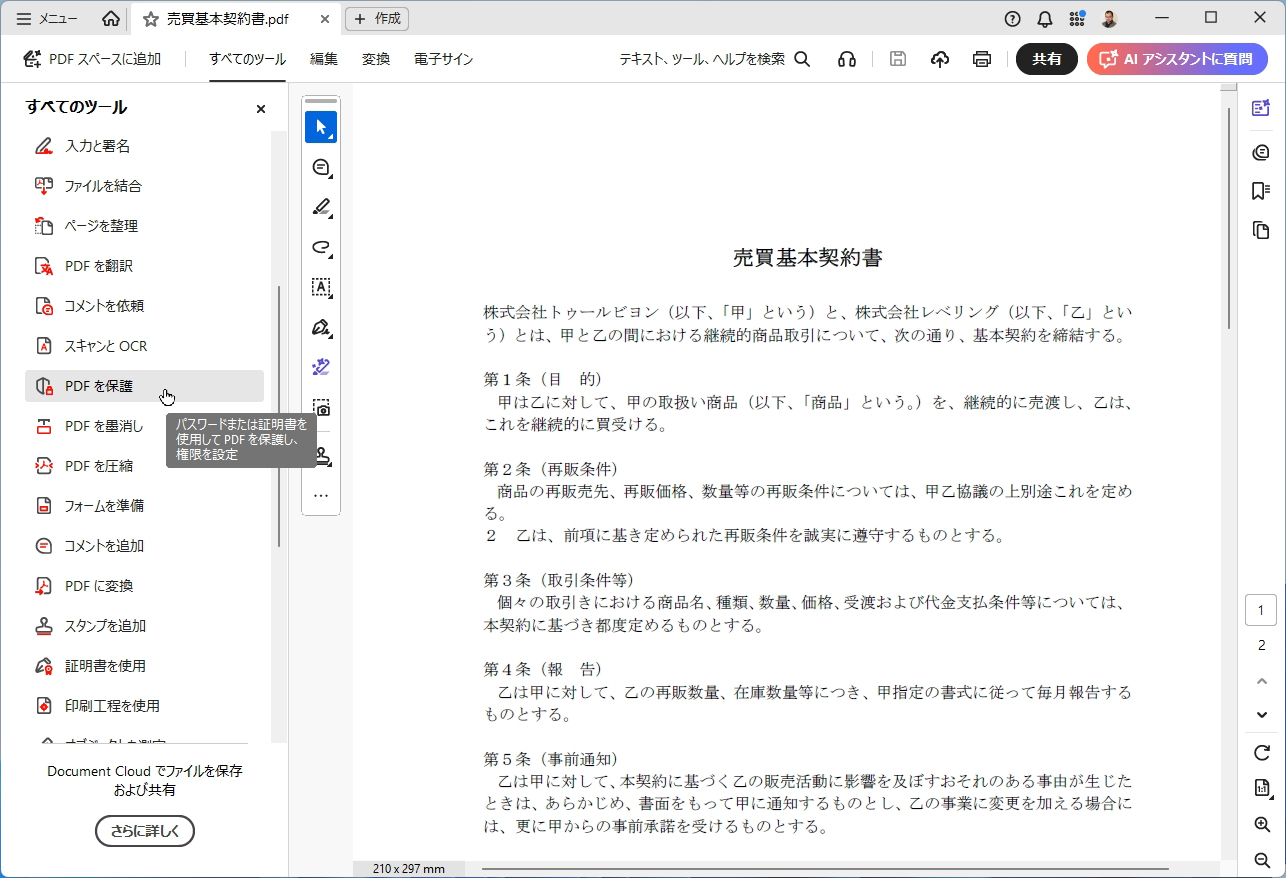
Task: Click the さらに詳しく button
Action: pyautogui.click(x=144, y=830)
